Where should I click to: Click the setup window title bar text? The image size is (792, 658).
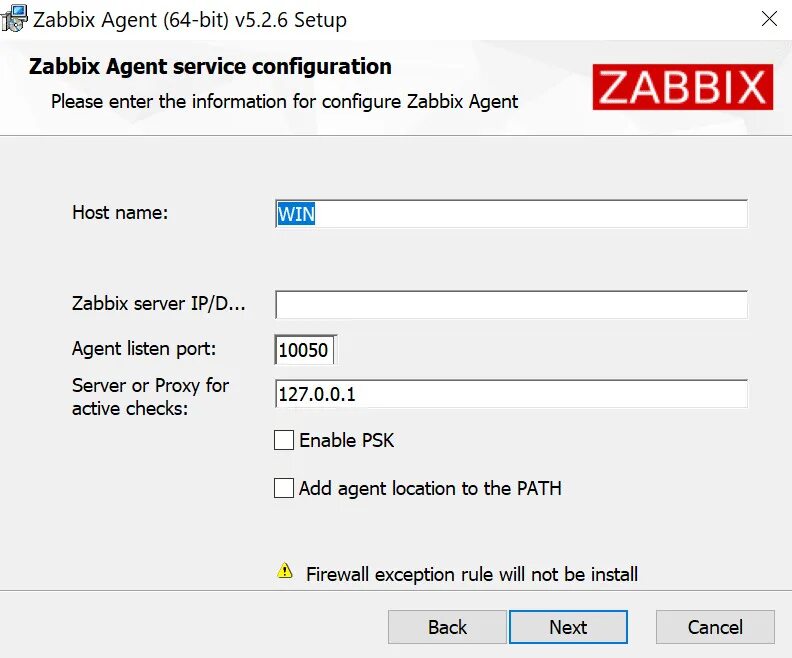click(191, 18)
